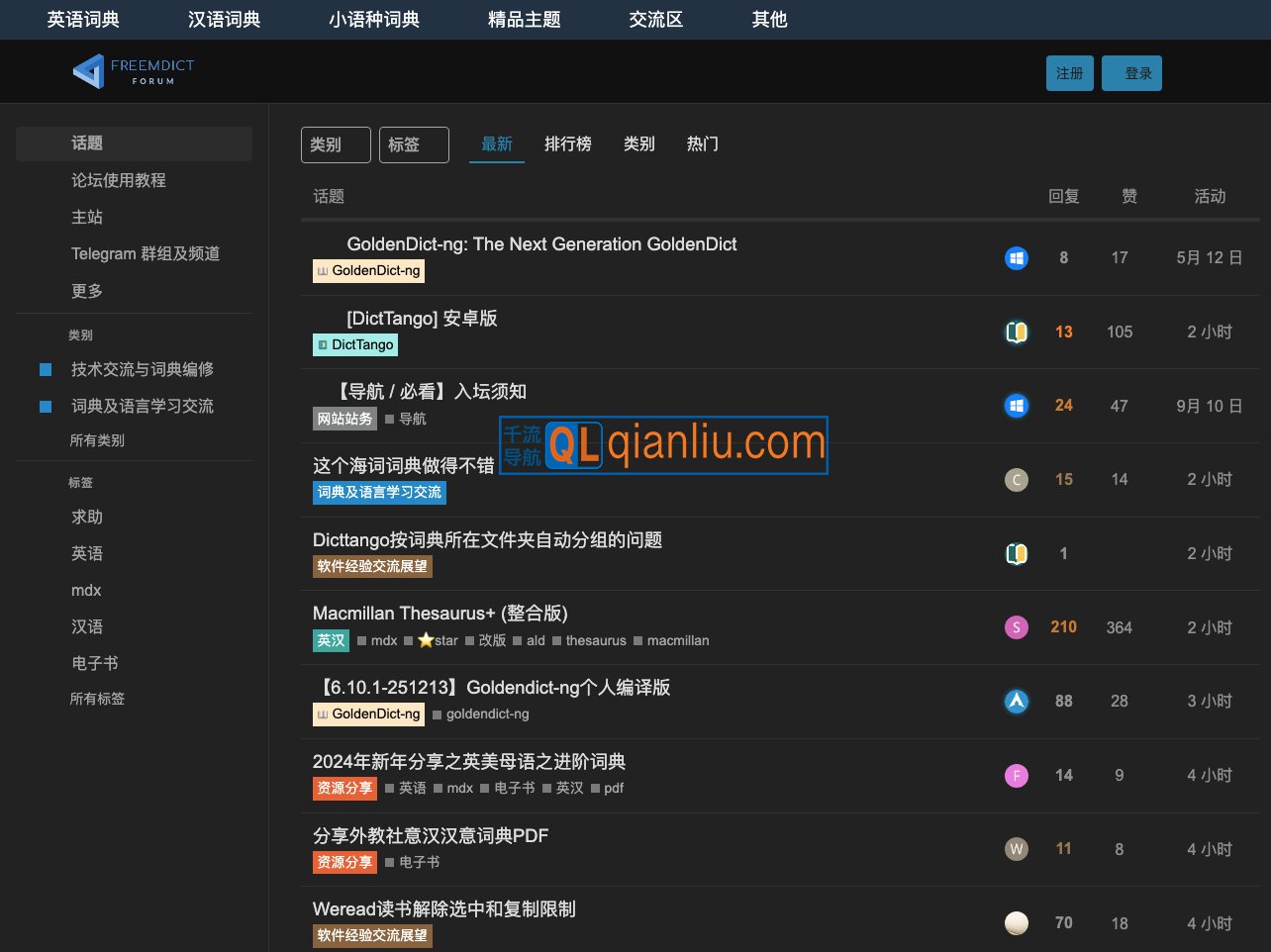Click the 英汉 category badge on Macmillan topic
This screenshot has width=1271, height=952.
coord(330,640)
